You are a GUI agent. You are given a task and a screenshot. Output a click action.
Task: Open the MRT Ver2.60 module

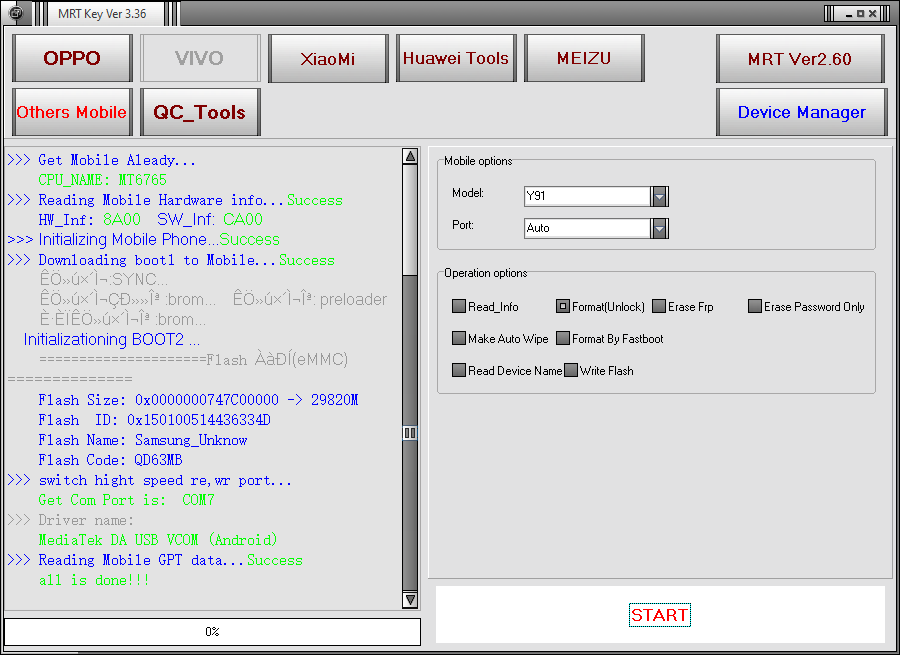800,59
